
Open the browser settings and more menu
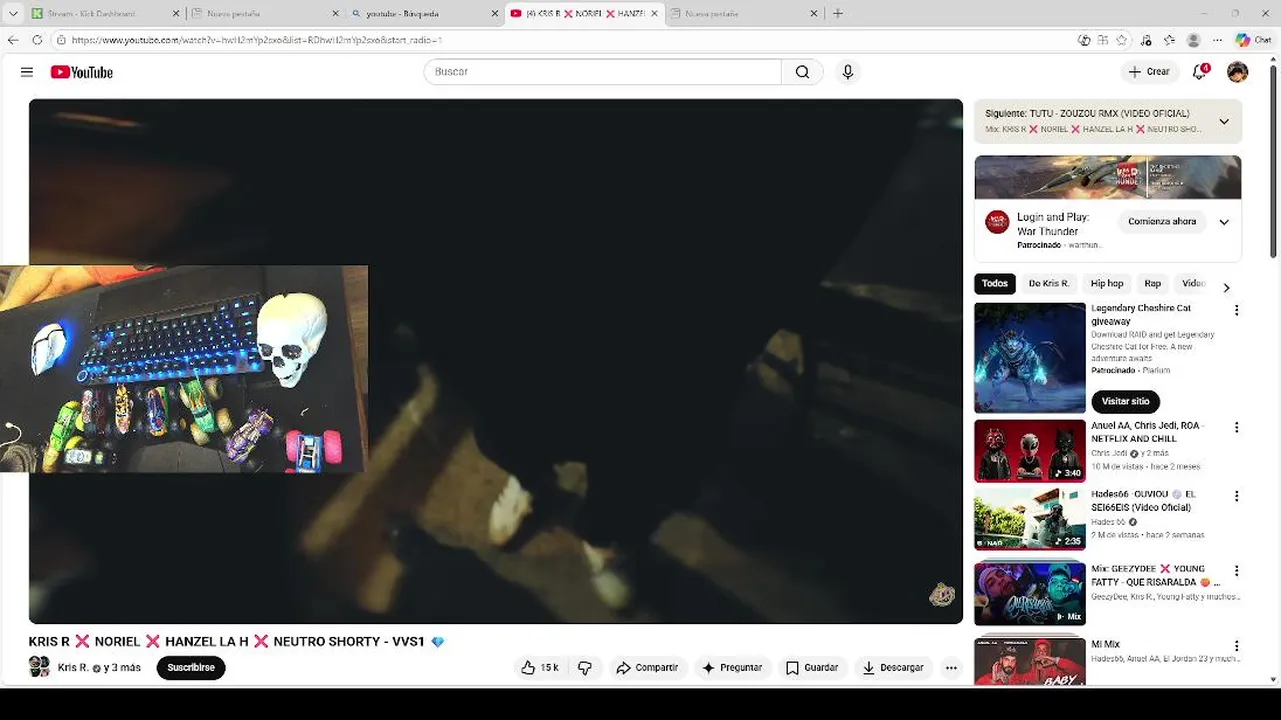pyautogui.click(x=1217, y=40)
